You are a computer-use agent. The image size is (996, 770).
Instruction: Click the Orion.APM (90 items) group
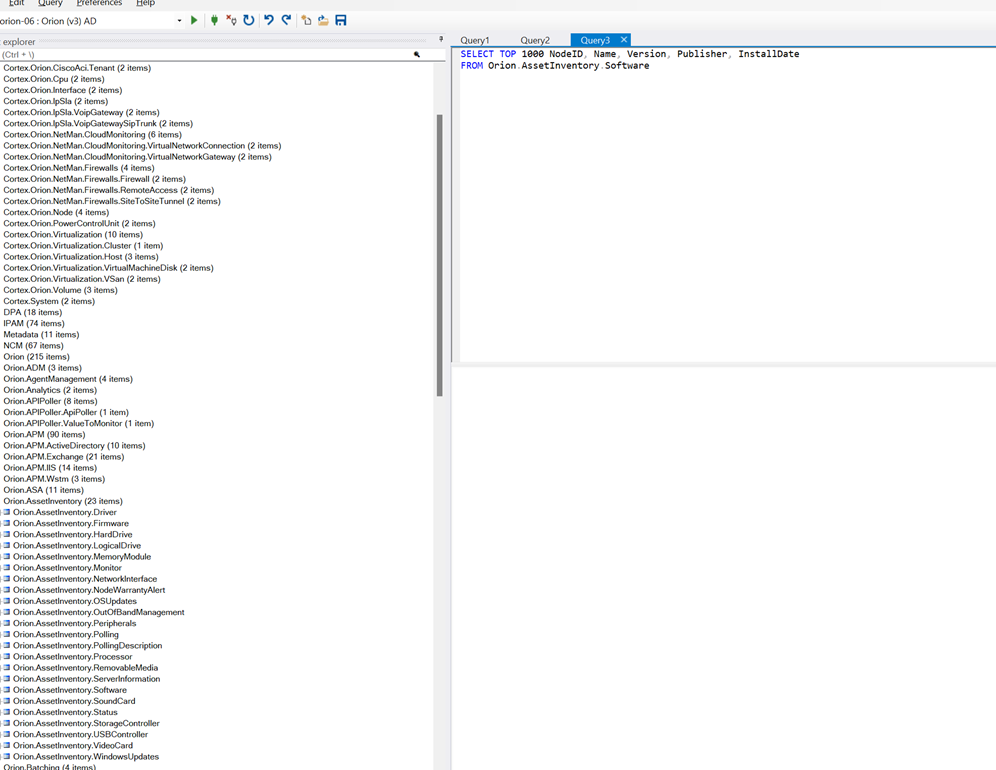coord(44,435)
